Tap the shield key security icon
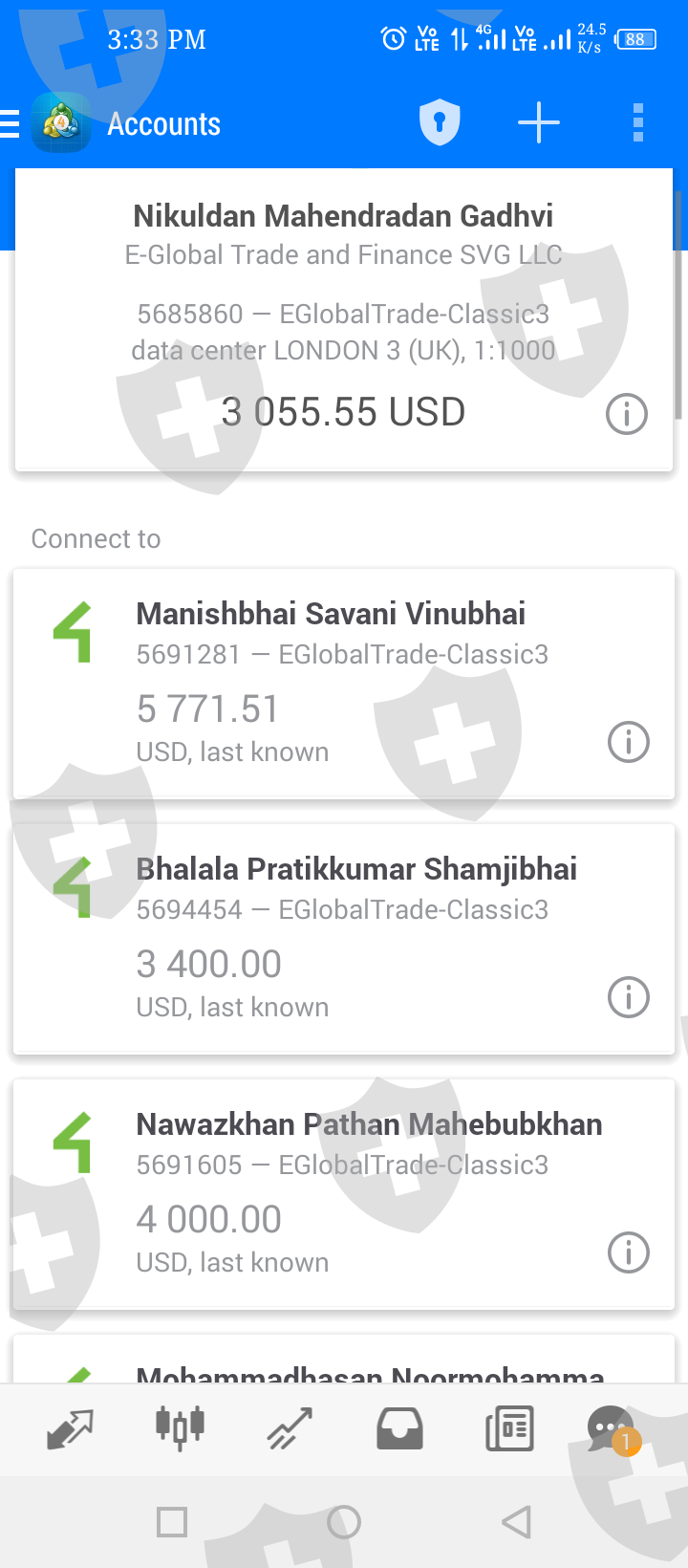This screenshot has width=688, height=1568. 440,123
